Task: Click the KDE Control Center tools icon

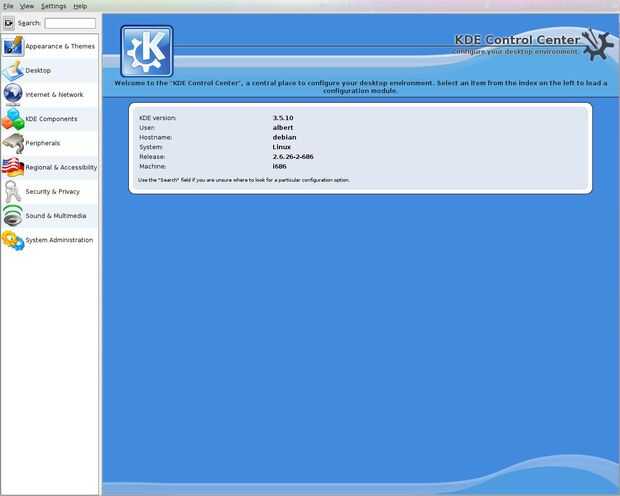Action: click(598, 44)
